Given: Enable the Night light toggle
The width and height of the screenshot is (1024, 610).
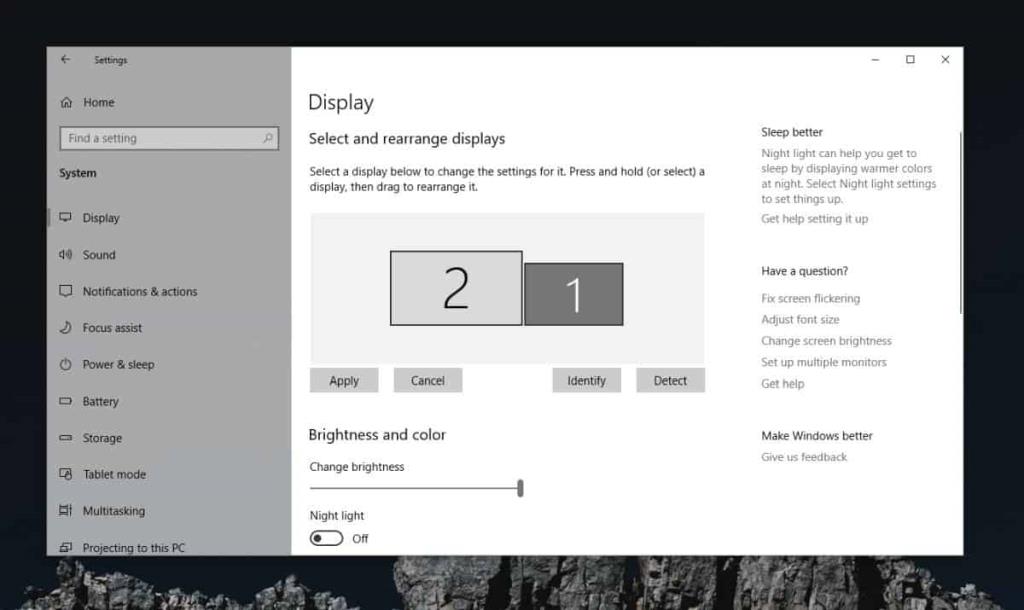Looking at the screenshot, I should click(x=325, y=538).
